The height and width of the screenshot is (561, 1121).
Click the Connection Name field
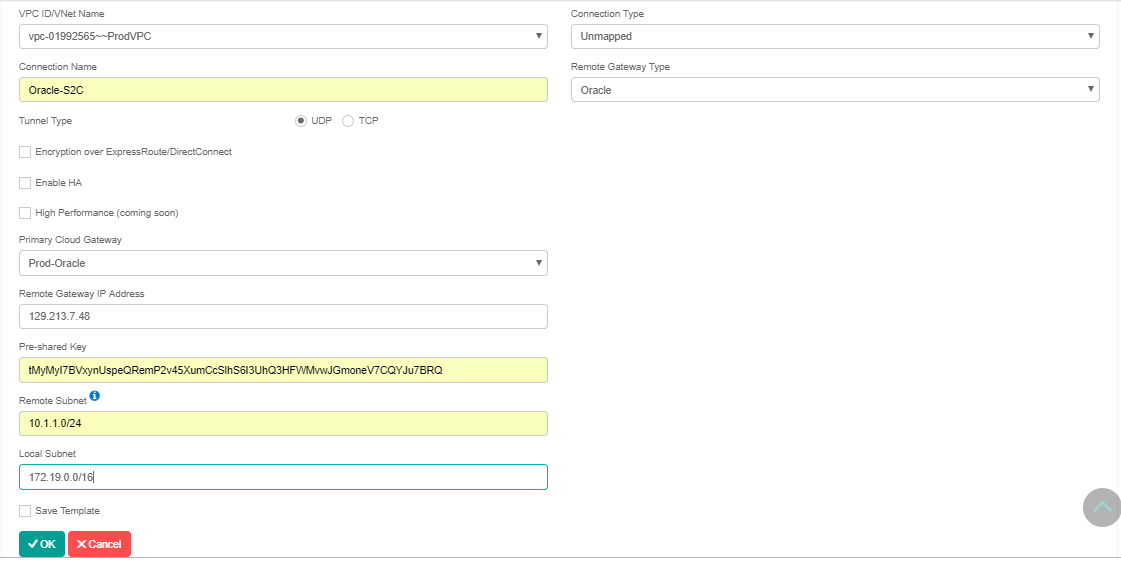283,90
